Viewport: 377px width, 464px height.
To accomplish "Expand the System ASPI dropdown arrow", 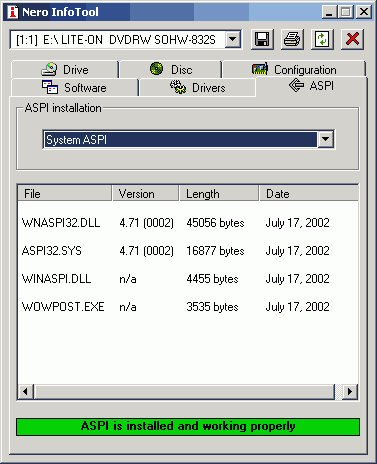I will 325,139.
